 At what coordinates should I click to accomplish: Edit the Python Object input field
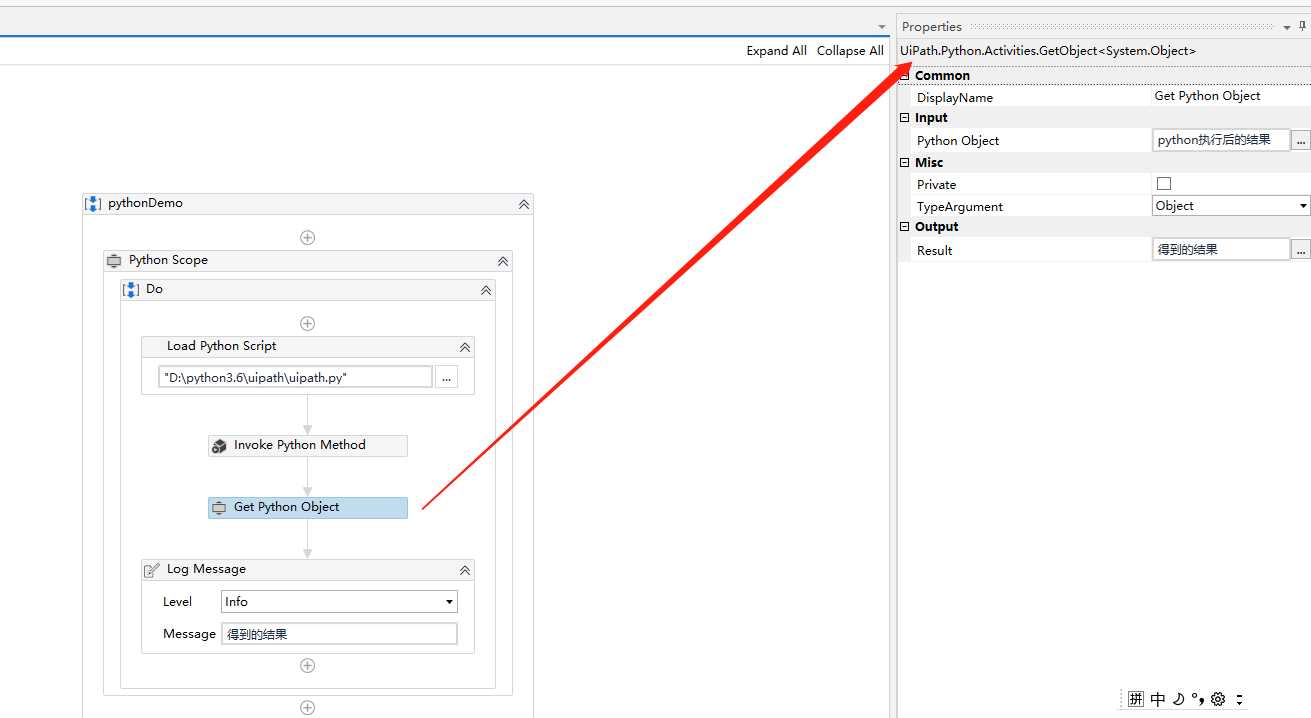[x=1221, y=141]
